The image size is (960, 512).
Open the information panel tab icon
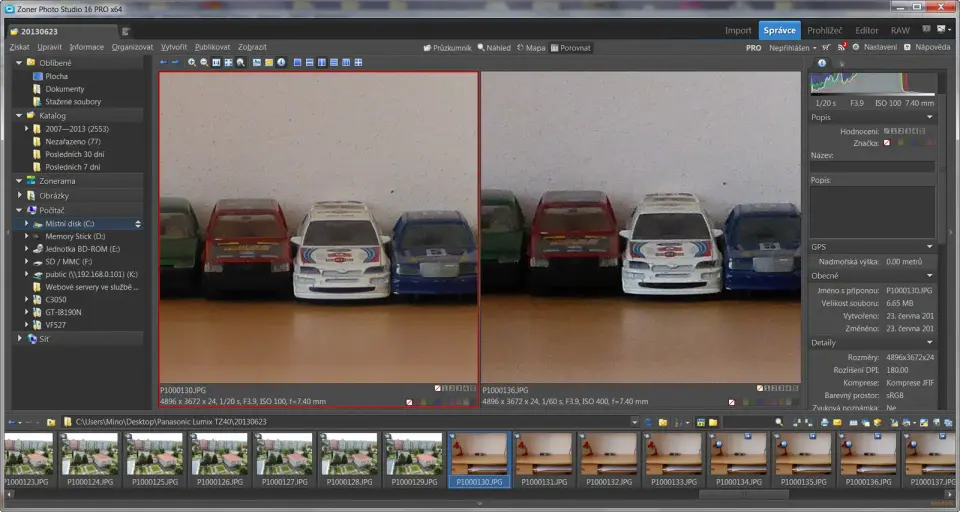pos(822,63)
